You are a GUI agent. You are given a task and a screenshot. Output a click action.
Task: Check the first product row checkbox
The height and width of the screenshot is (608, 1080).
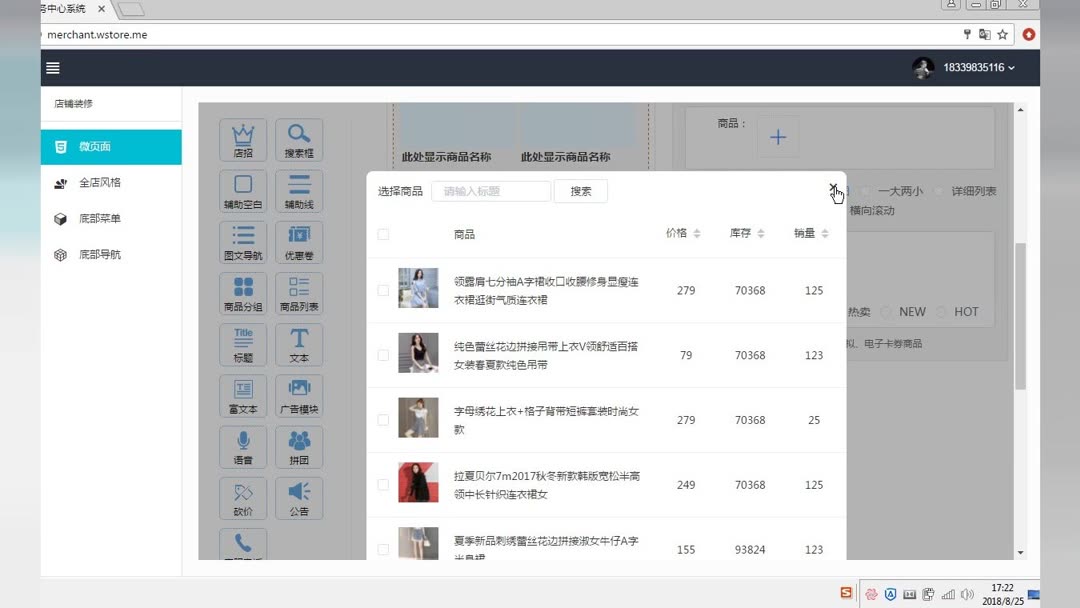[383, 290]
